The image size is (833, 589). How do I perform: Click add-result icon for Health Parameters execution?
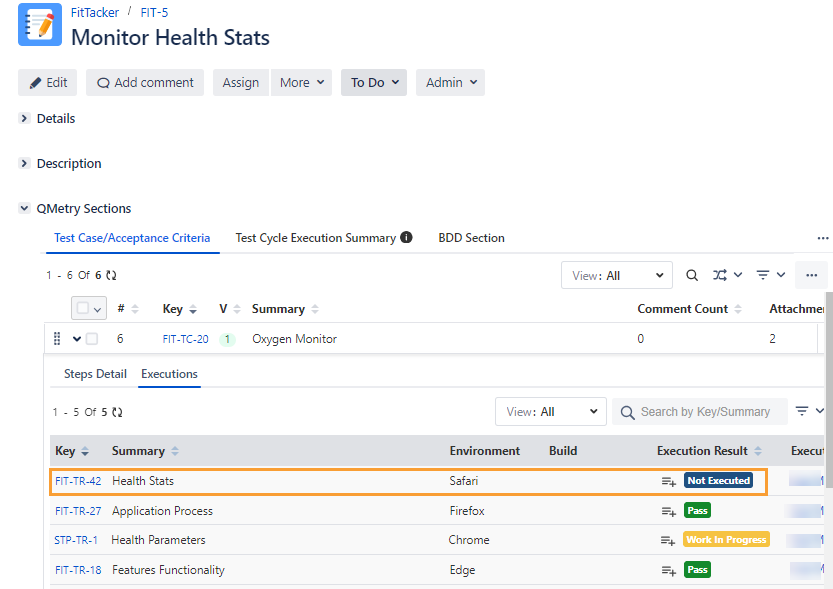coord(668,540)
